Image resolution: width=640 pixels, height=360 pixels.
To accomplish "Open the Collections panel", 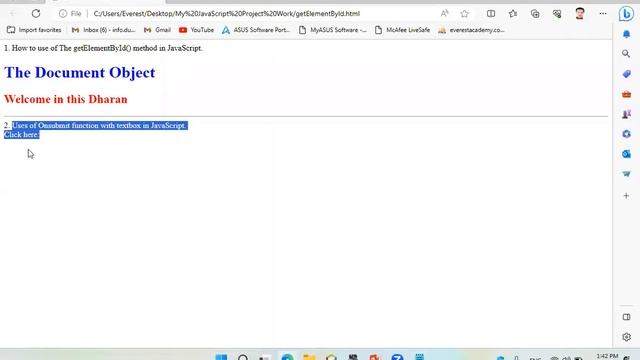I will pos(535,13).
